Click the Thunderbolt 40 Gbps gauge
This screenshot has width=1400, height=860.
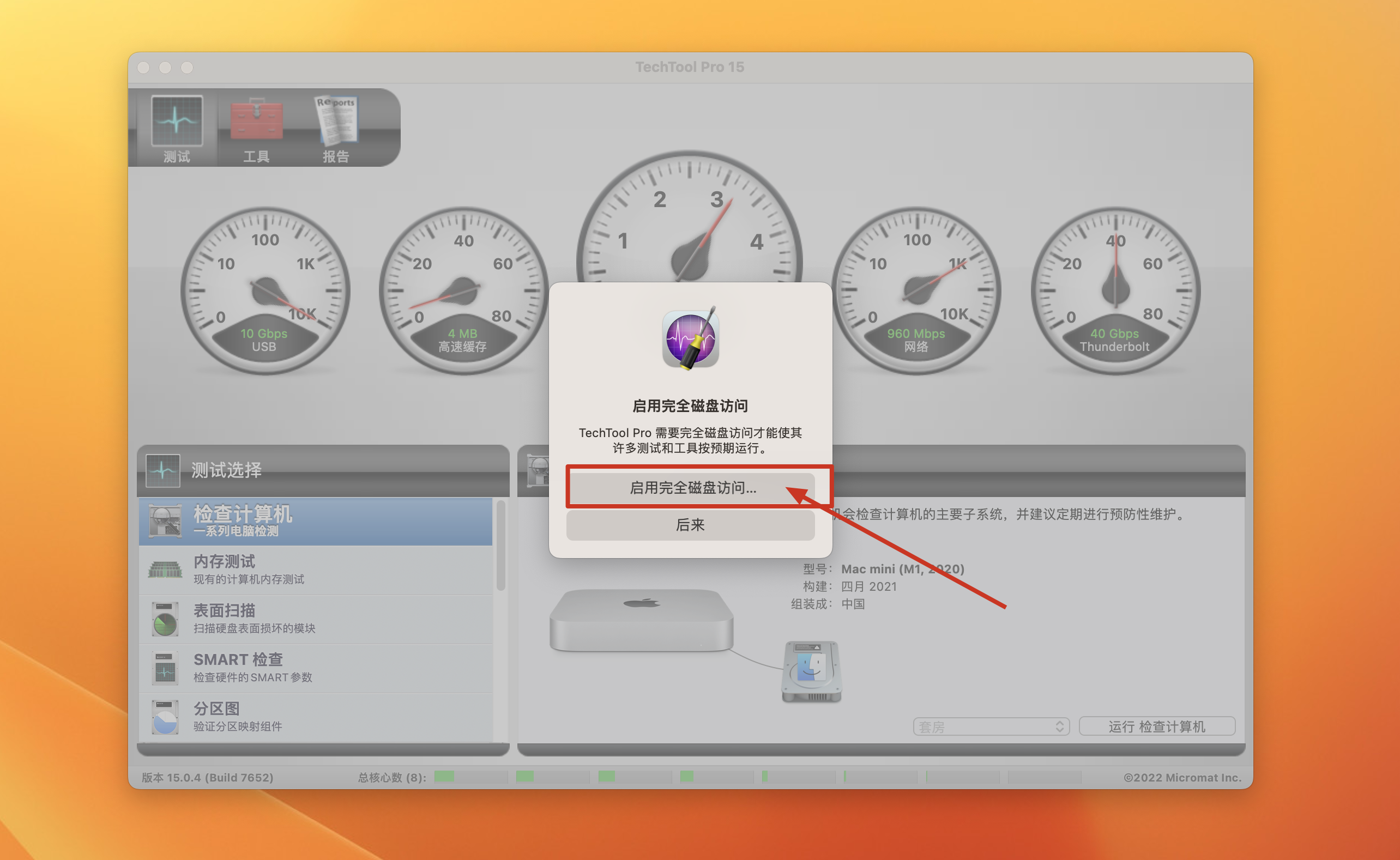click(x=1115, y=290)
